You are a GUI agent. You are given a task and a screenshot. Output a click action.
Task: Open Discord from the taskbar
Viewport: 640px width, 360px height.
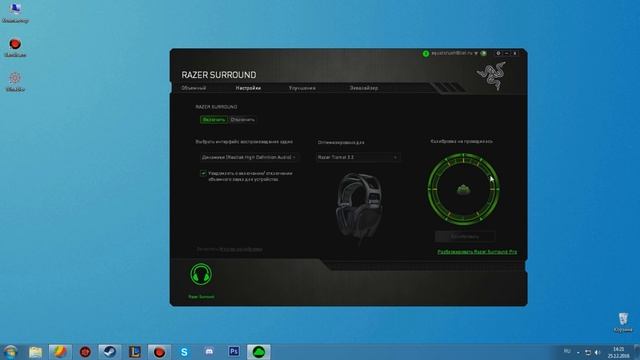click(x=209, y=352)
